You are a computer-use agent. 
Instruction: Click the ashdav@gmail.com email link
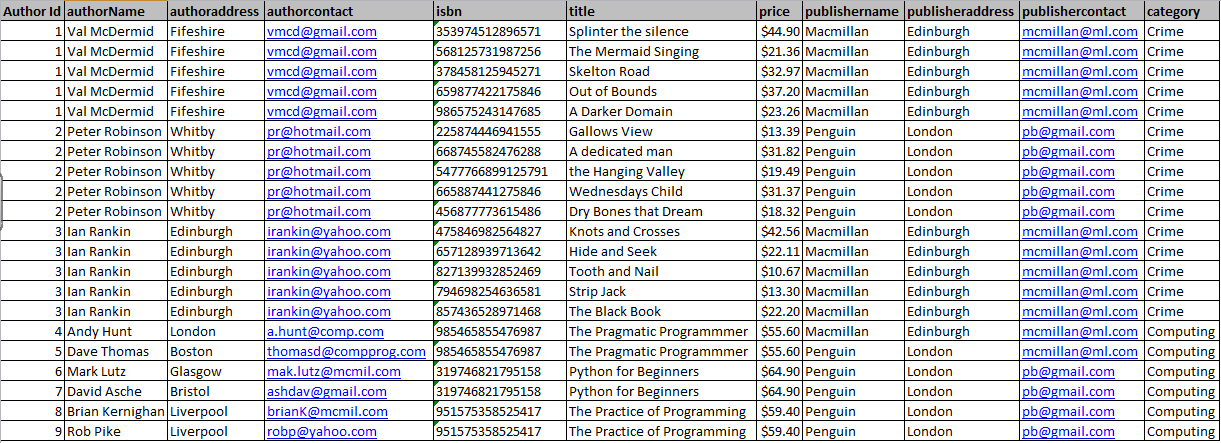pos(327,391)
